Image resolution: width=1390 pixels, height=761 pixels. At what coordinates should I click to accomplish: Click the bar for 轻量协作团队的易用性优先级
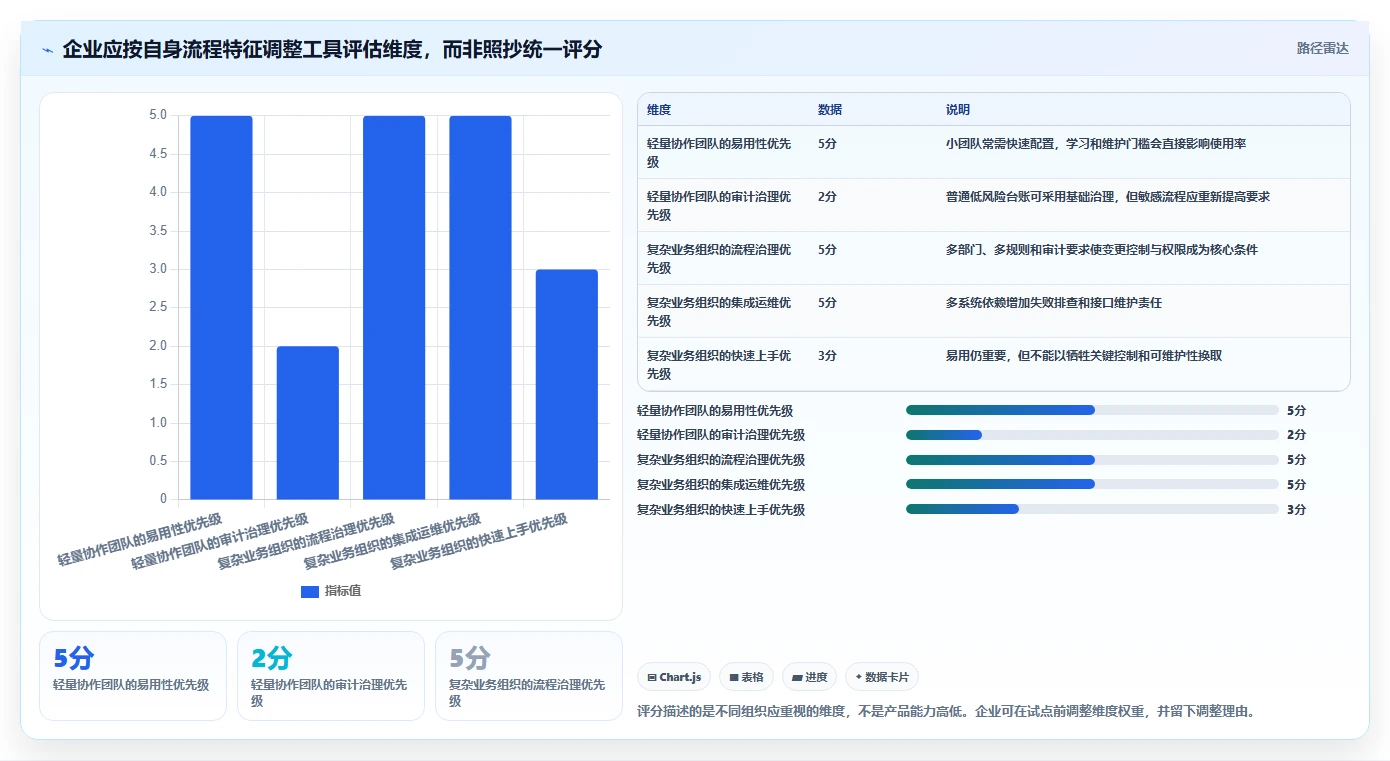click(221, 307)
